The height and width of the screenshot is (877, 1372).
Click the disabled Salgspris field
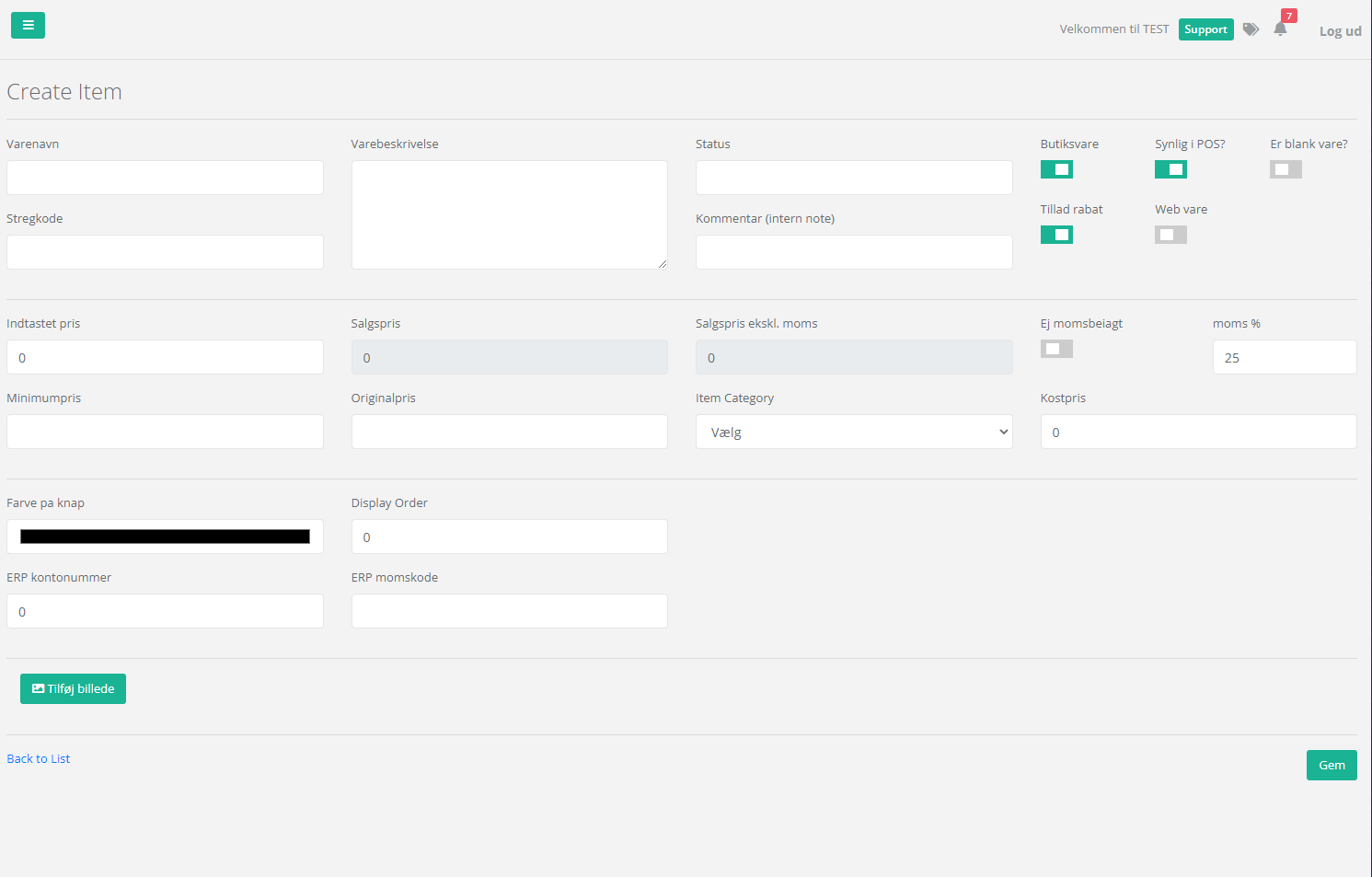510,357
